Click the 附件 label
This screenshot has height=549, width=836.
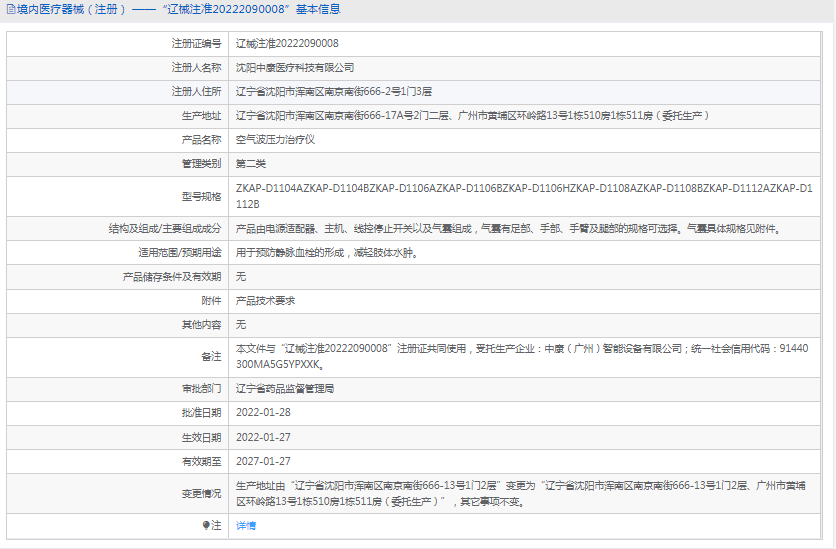point(211,301)
